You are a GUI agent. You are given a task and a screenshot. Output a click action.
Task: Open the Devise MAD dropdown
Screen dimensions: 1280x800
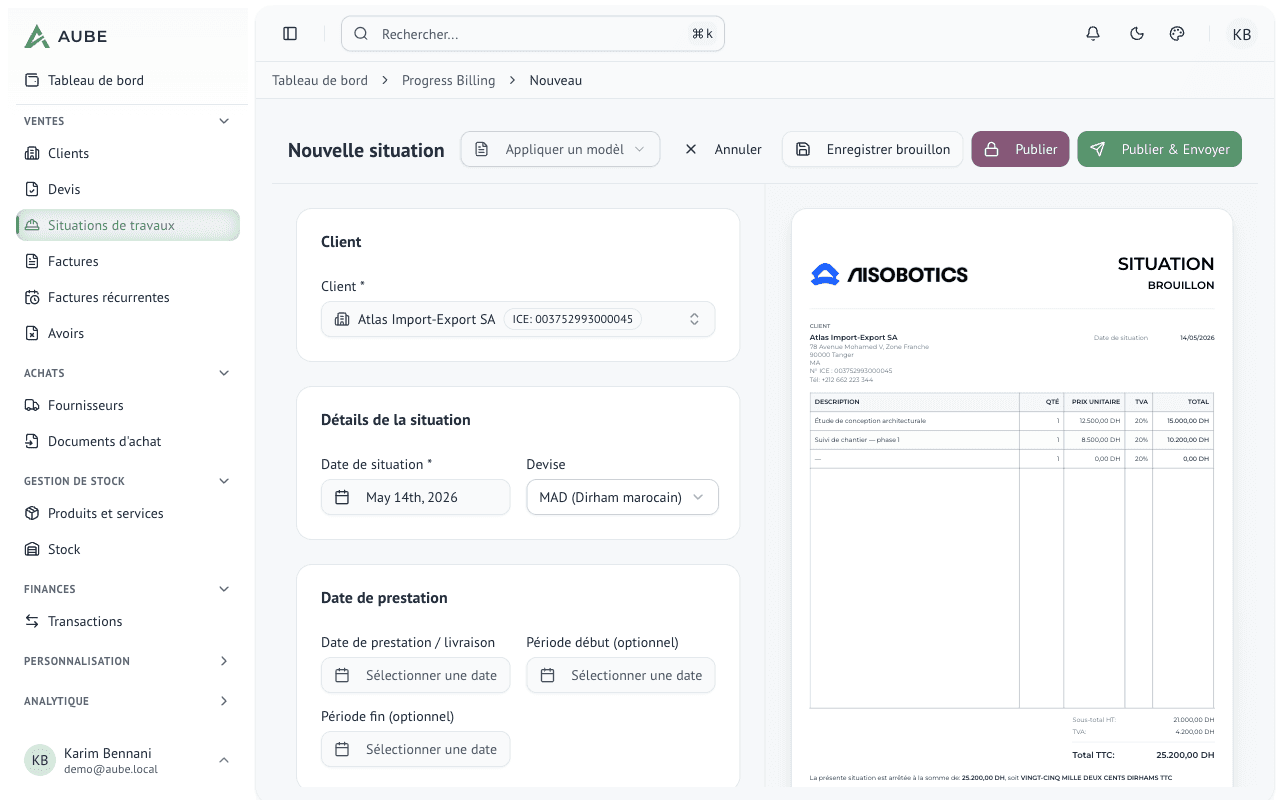pyautogui.click(x=622, y=497)
